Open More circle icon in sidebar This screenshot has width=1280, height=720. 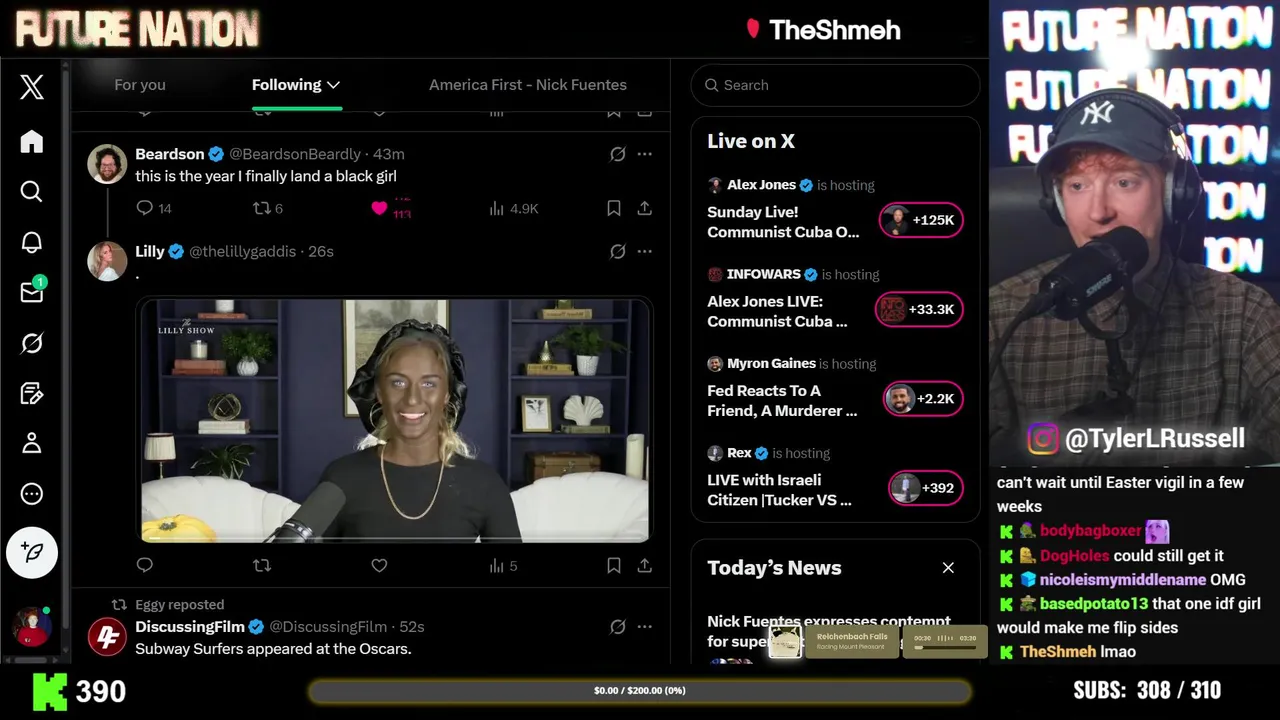coord(32,494)
